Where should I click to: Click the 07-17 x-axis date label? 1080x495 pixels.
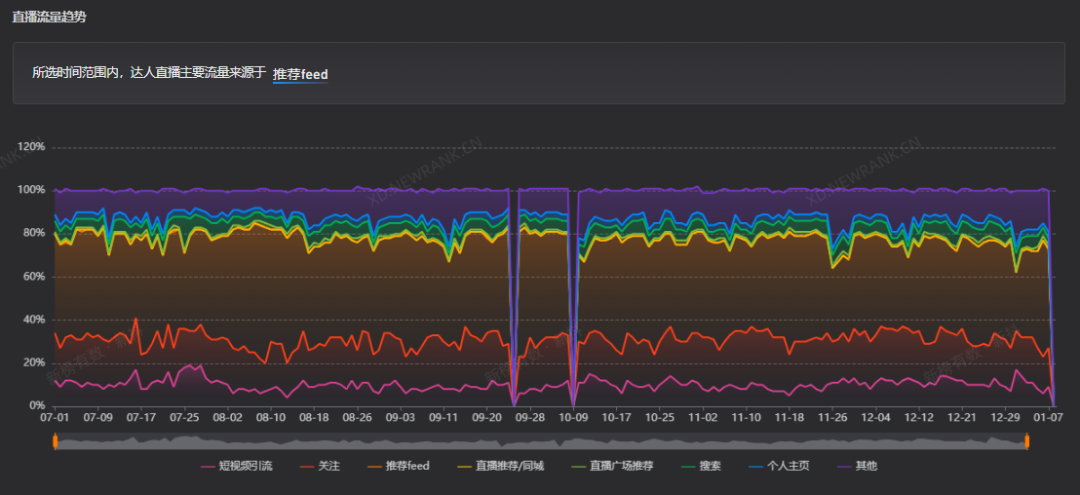[141, 417]
